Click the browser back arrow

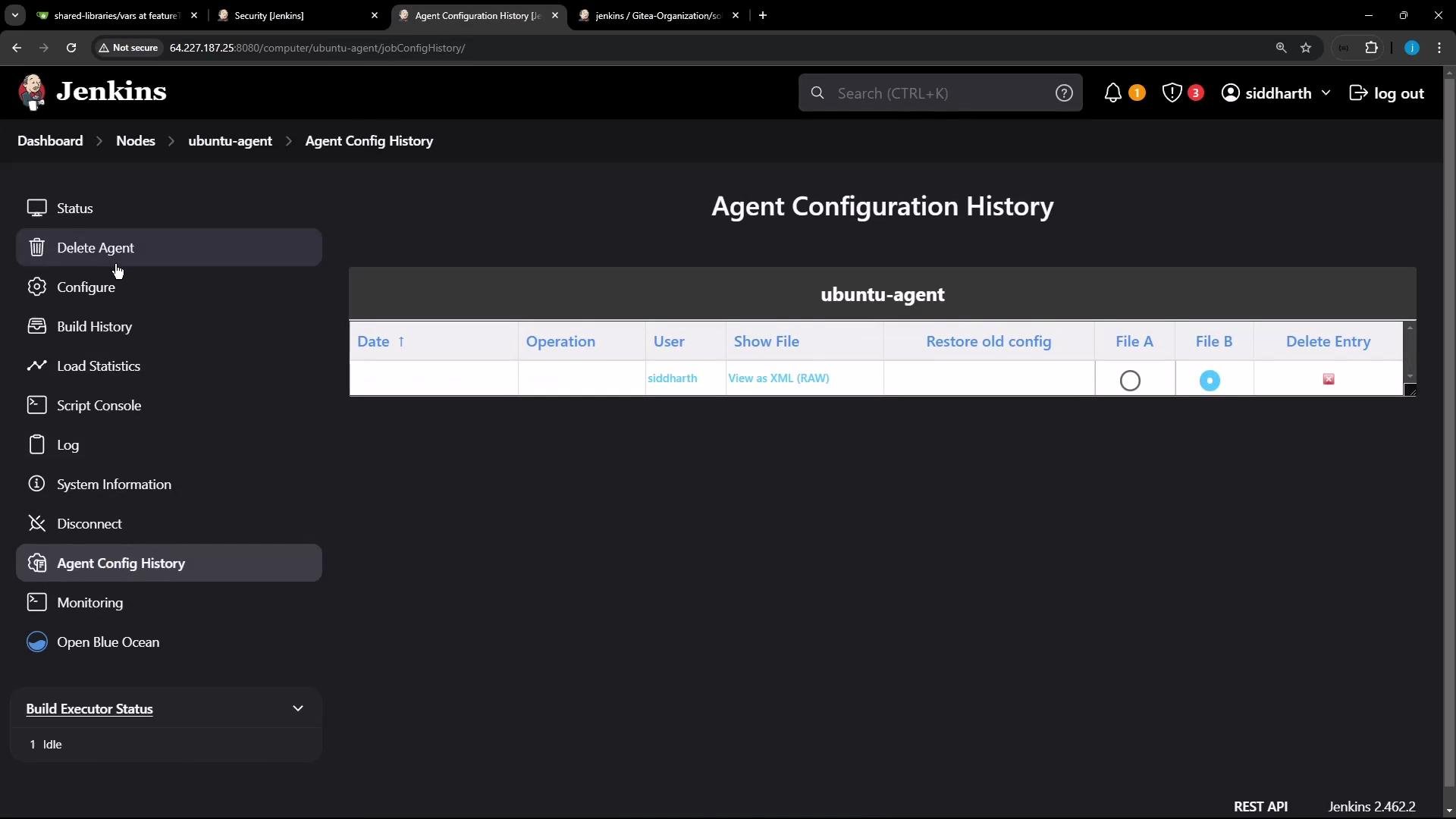click(17, 48)
